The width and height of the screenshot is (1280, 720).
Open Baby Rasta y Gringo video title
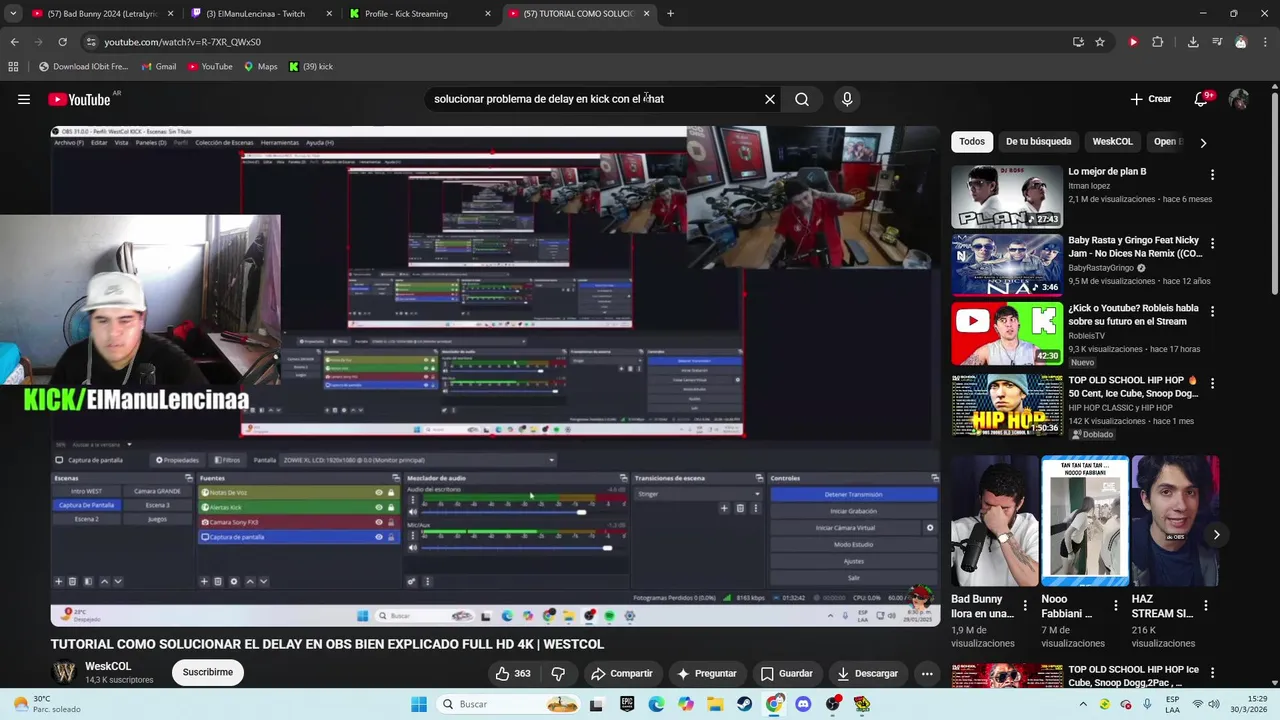coord(1135,247)
